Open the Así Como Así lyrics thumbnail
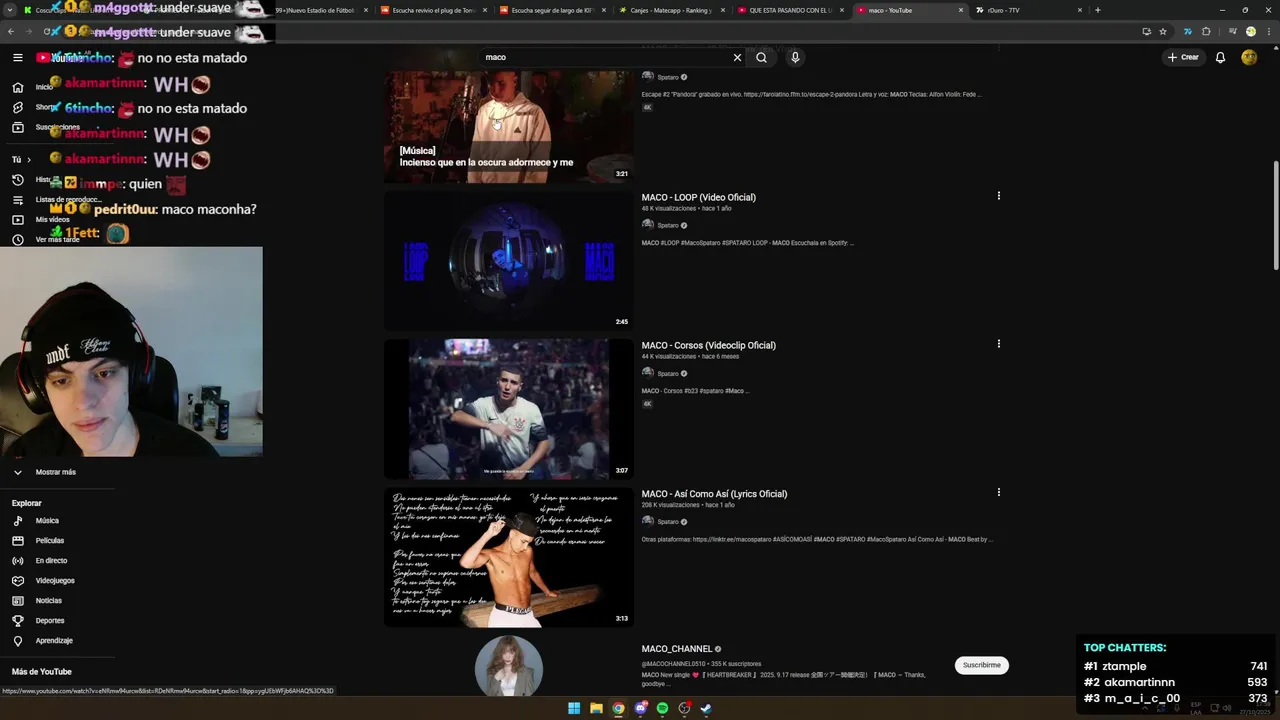Viewport: 1280px width, 720px height. [508, 557]
